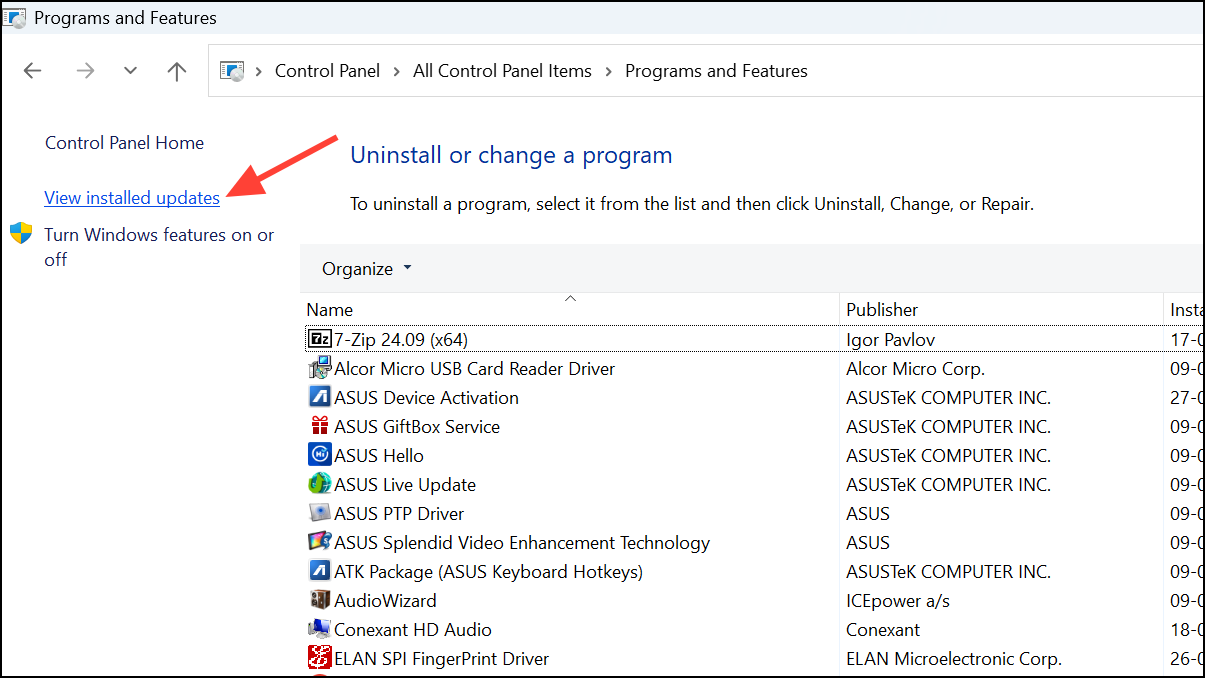This screenshot has height=678, width=1205.
Task: Click the ASUS GiftBox Service gift icon
Action: pos(319,426)
